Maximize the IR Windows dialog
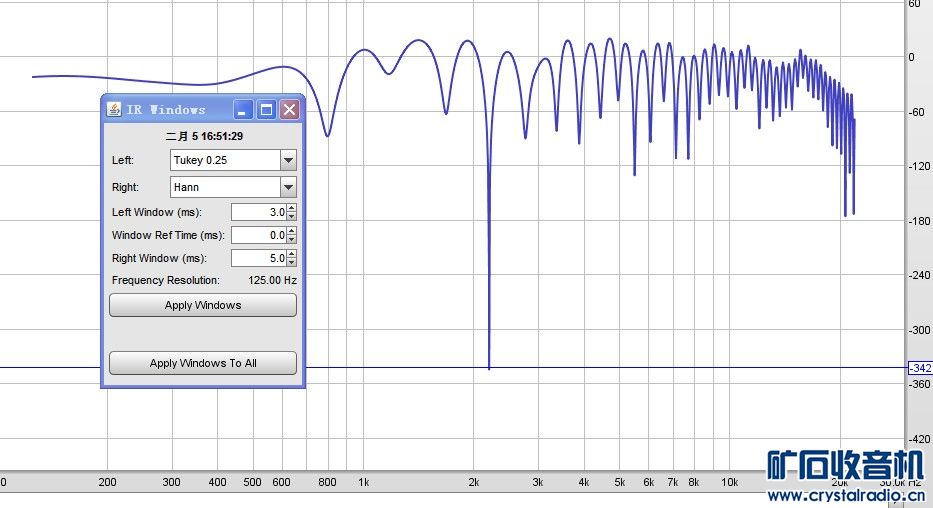Screen dimensions: 933x508 (266, 109)
